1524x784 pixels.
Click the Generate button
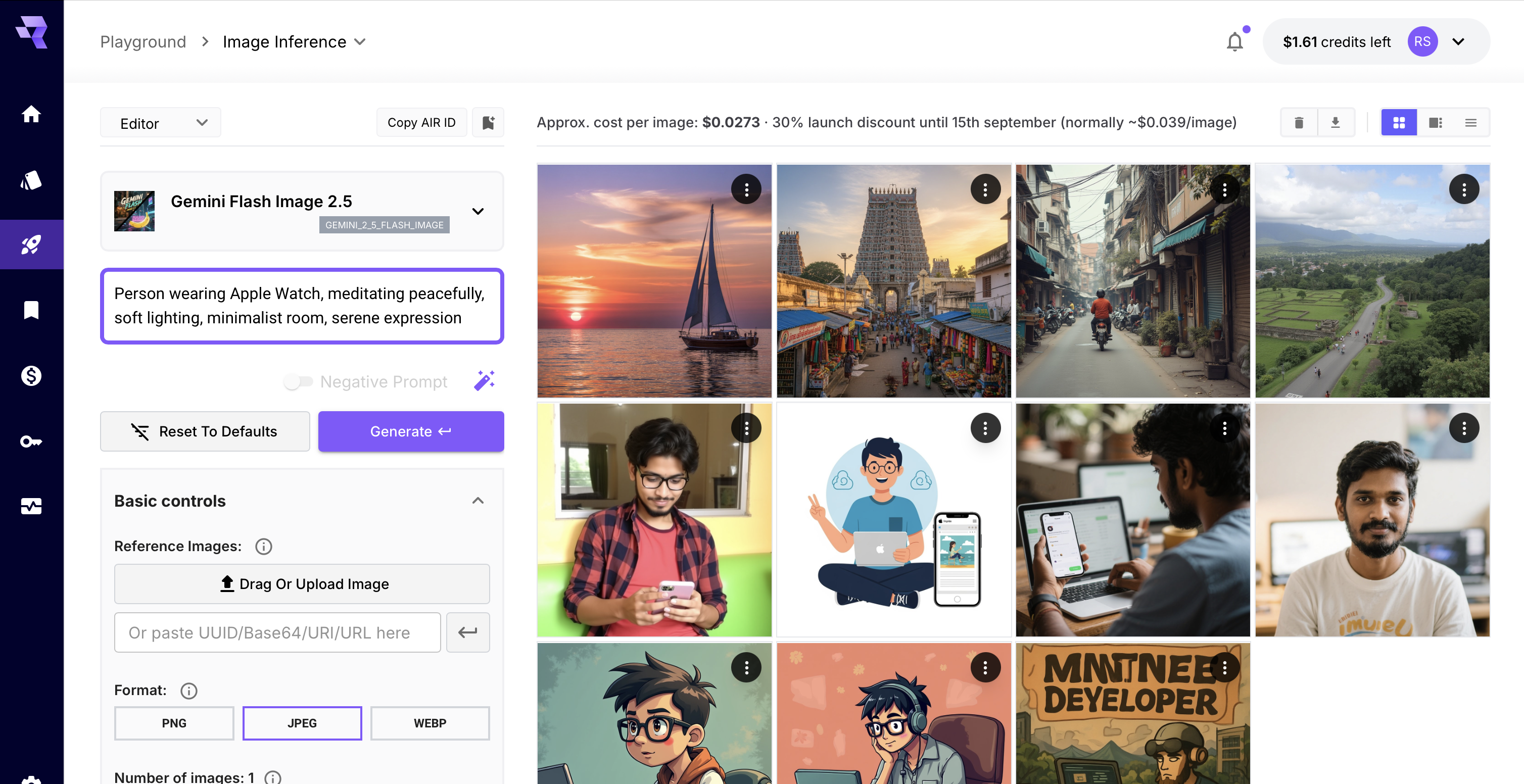[x=411, y=431]
